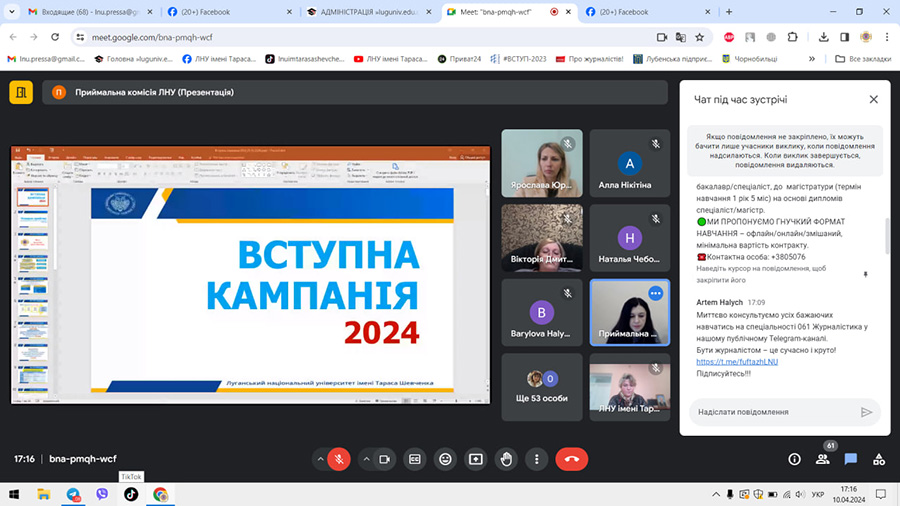Translate this page icon
The image size is (900, 506).
[681, 37]
